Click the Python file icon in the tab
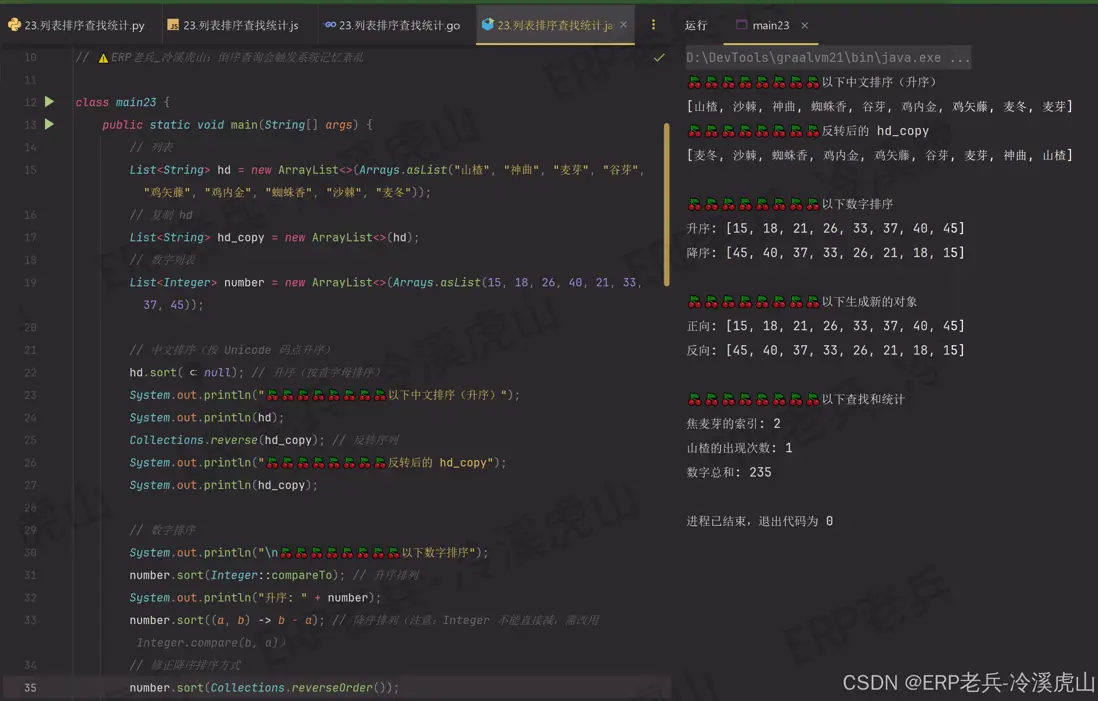Viewport: 1098px width, 701px height. [14, 25]
